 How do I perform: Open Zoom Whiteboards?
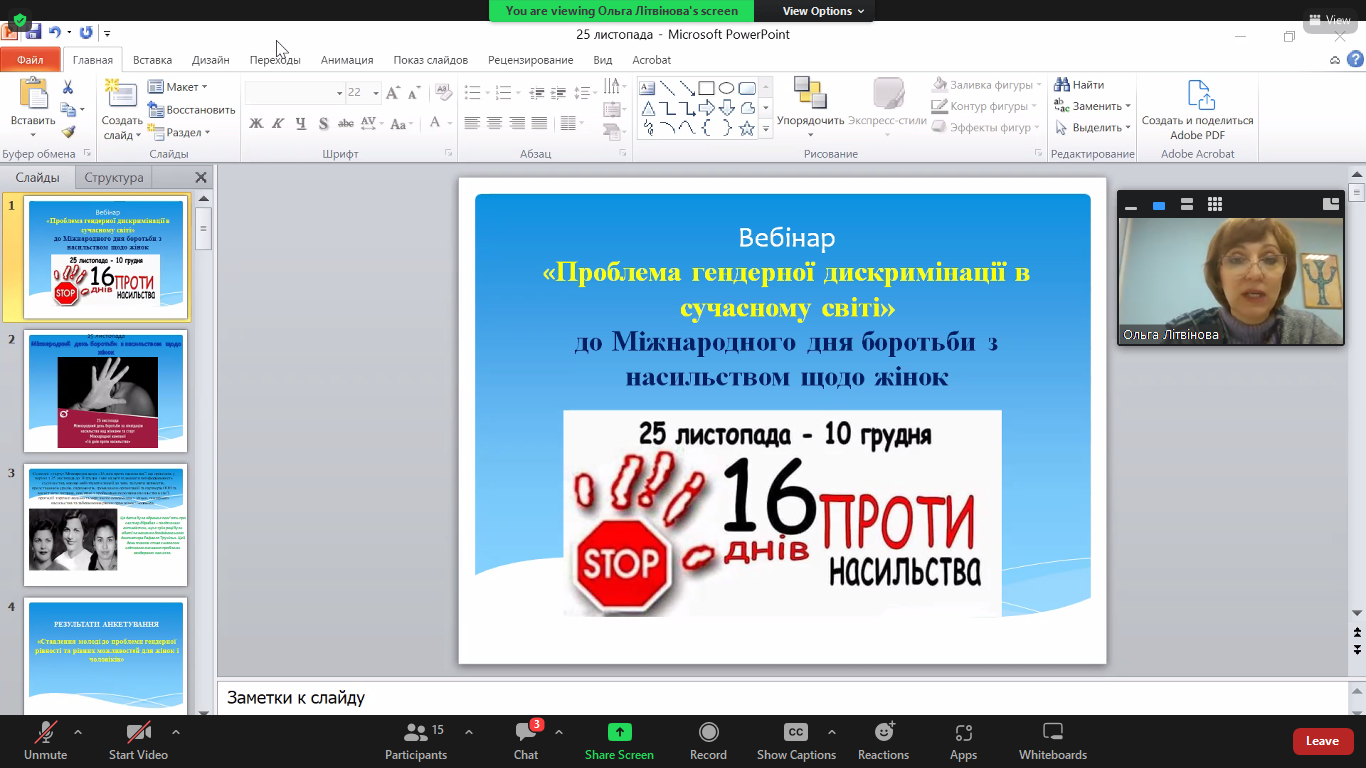(x=1052, y=742)
